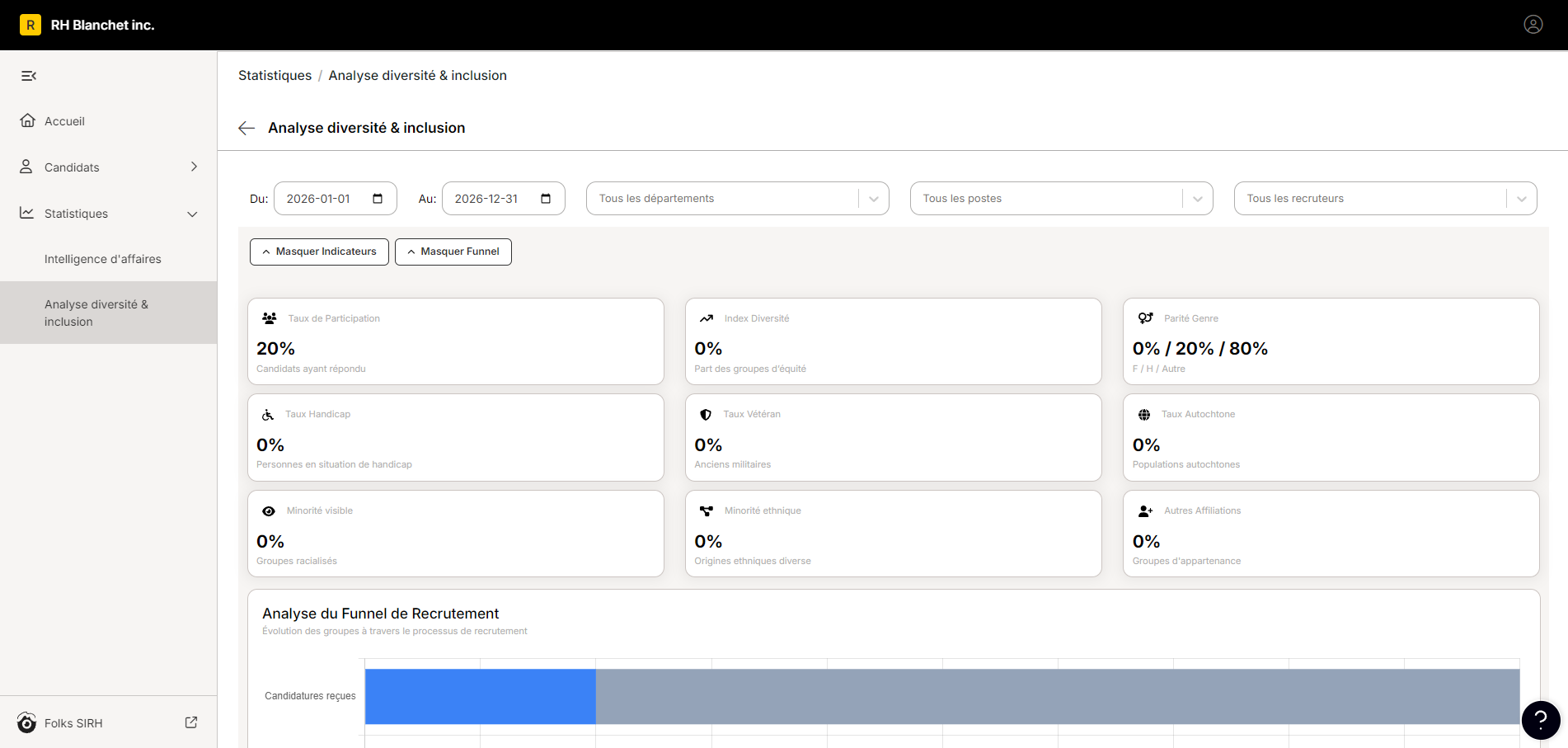
Task: Click Anciens militaires caption
Action: (x=733, y=464)
